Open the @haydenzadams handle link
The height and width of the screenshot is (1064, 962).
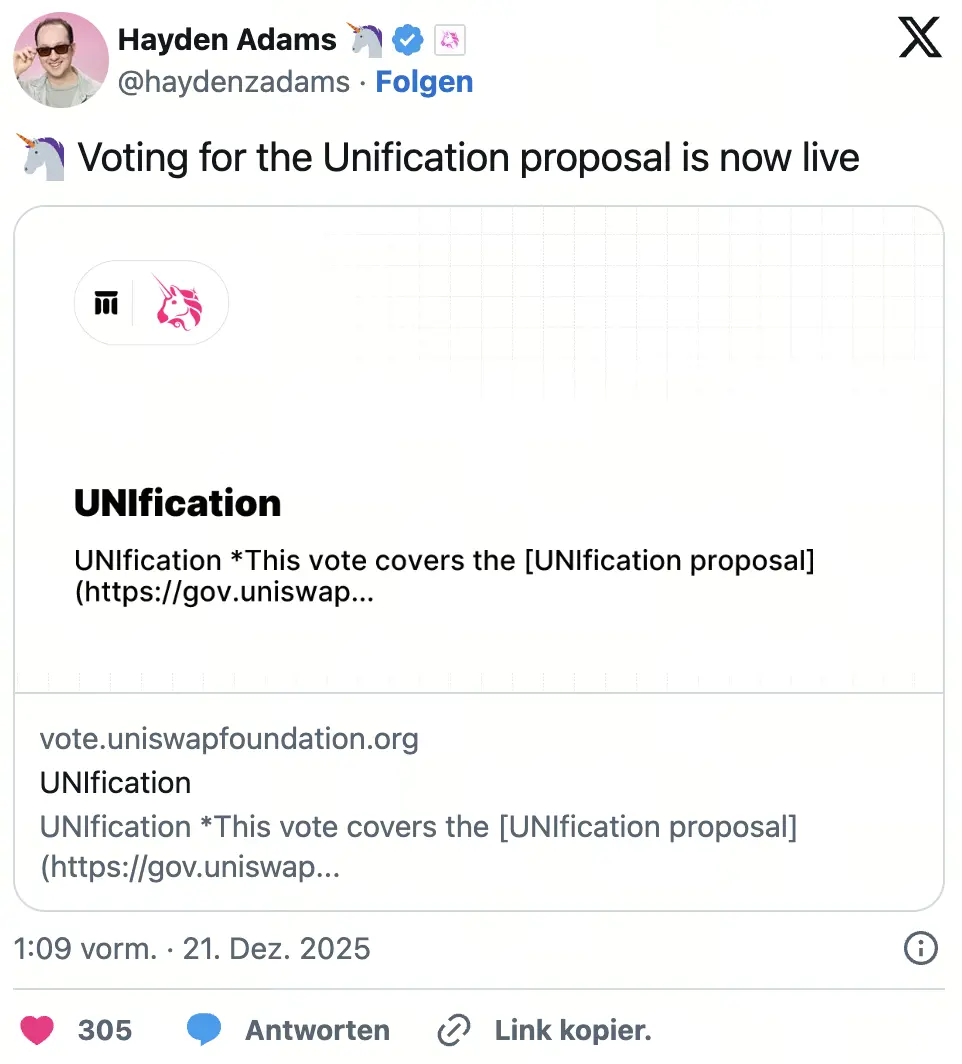point(234,82)
